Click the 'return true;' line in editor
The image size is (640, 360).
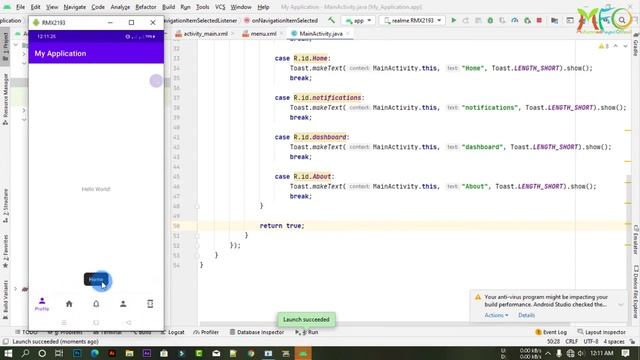click(282, 226)
